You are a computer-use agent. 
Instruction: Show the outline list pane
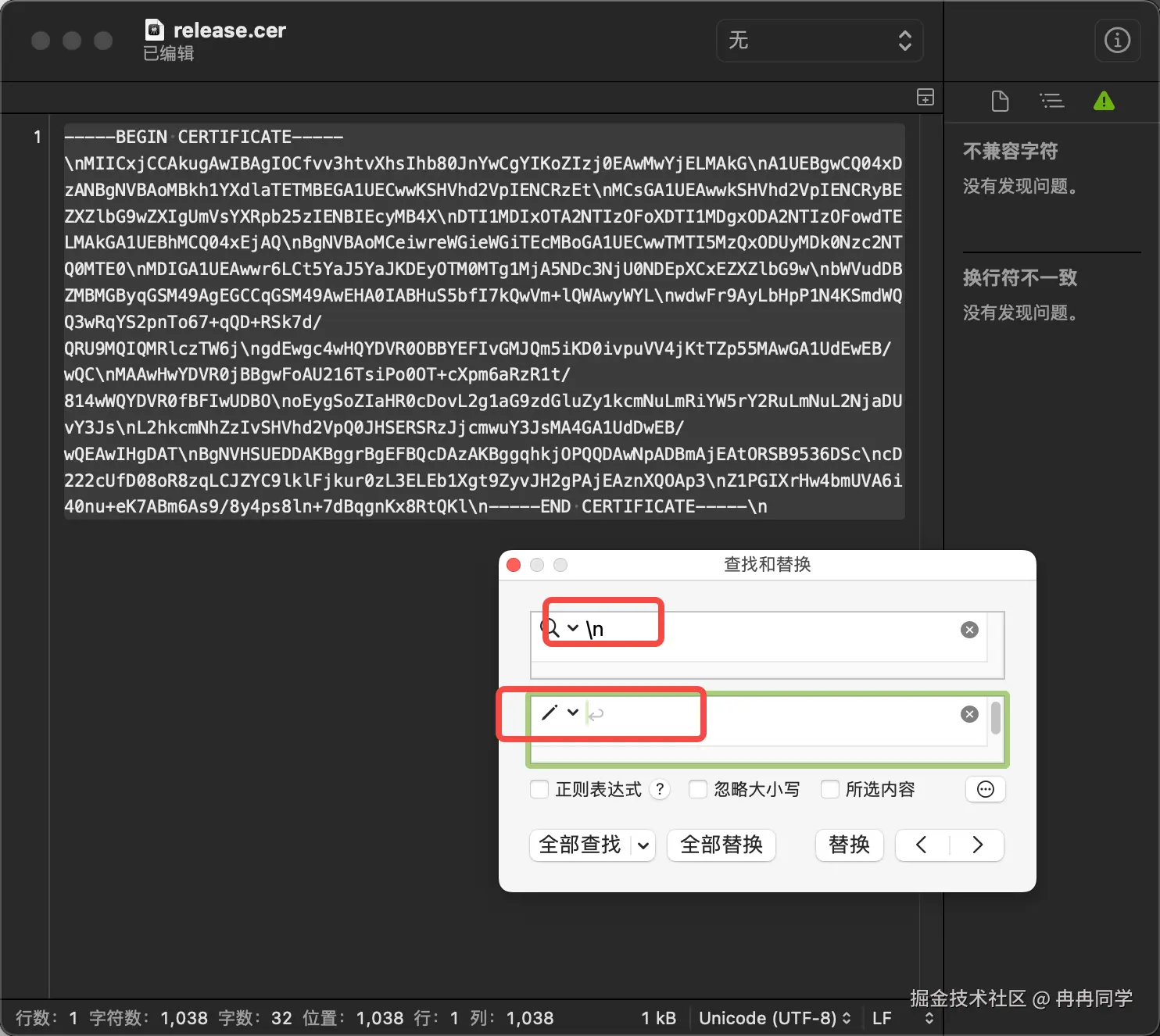pyautogui.click(x=1052, y=101)
